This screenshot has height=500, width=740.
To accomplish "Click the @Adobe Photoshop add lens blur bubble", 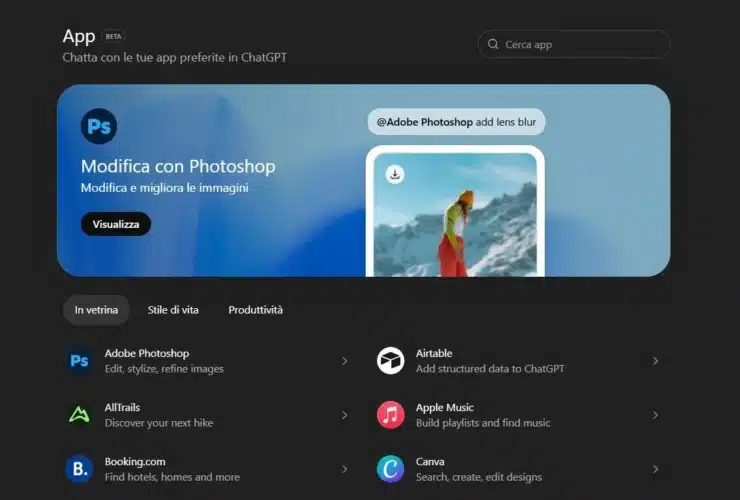I will 456,122.
